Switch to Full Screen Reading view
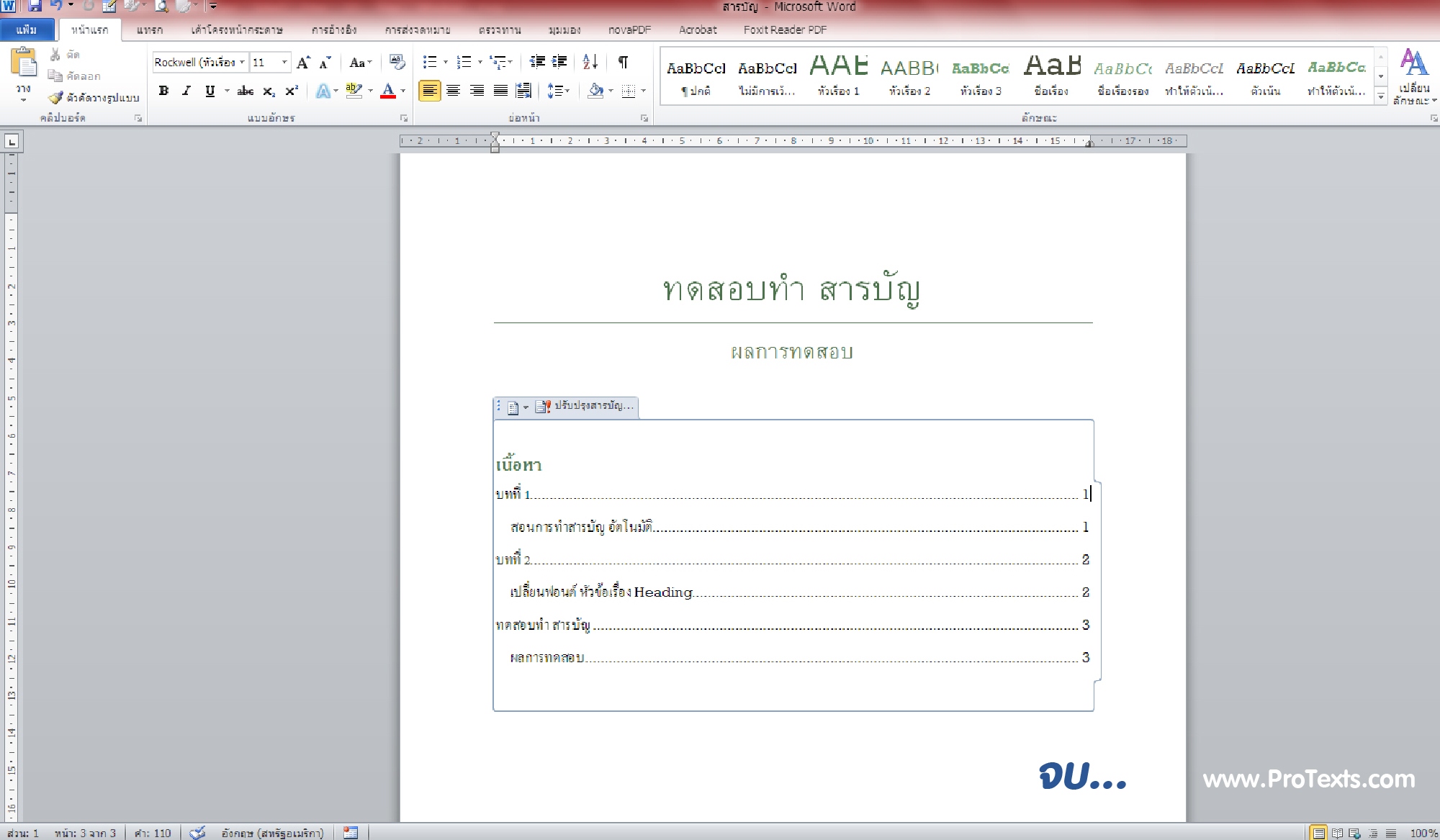 point(1337,833)
